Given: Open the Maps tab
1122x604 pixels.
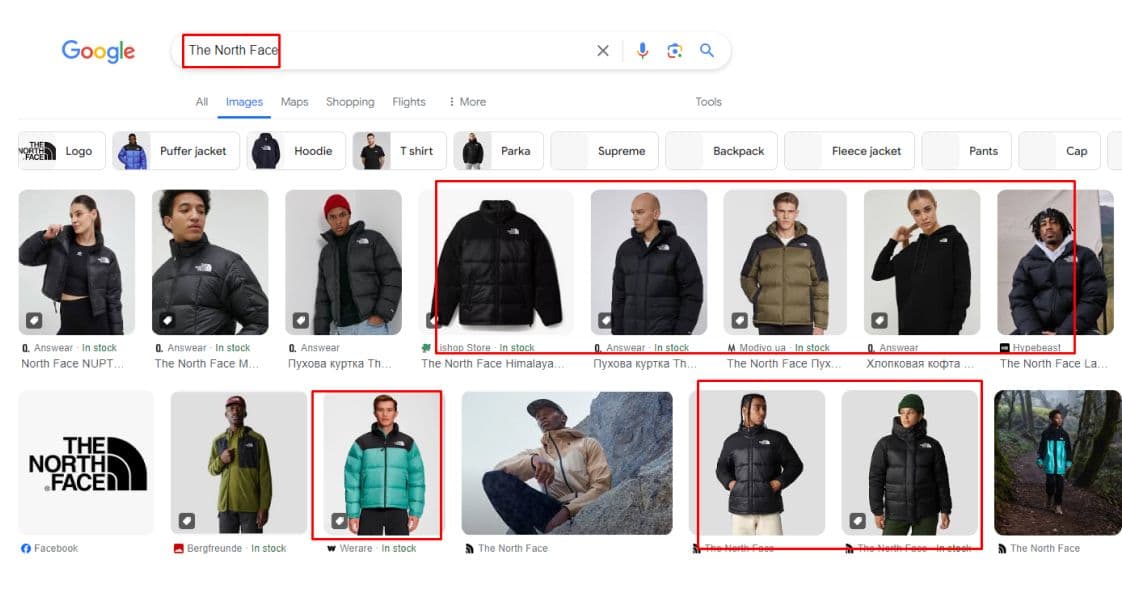Looking at the screenshot, I should 294,102.
